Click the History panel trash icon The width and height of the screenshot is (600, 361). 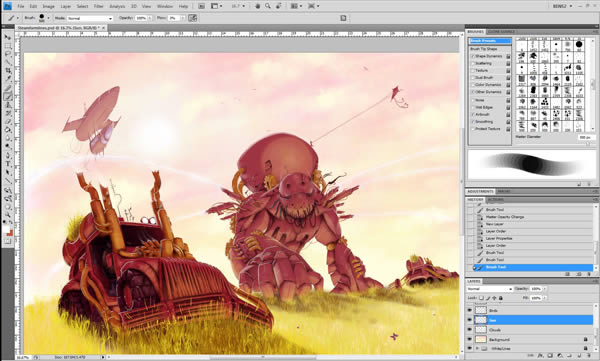point(589,274)
